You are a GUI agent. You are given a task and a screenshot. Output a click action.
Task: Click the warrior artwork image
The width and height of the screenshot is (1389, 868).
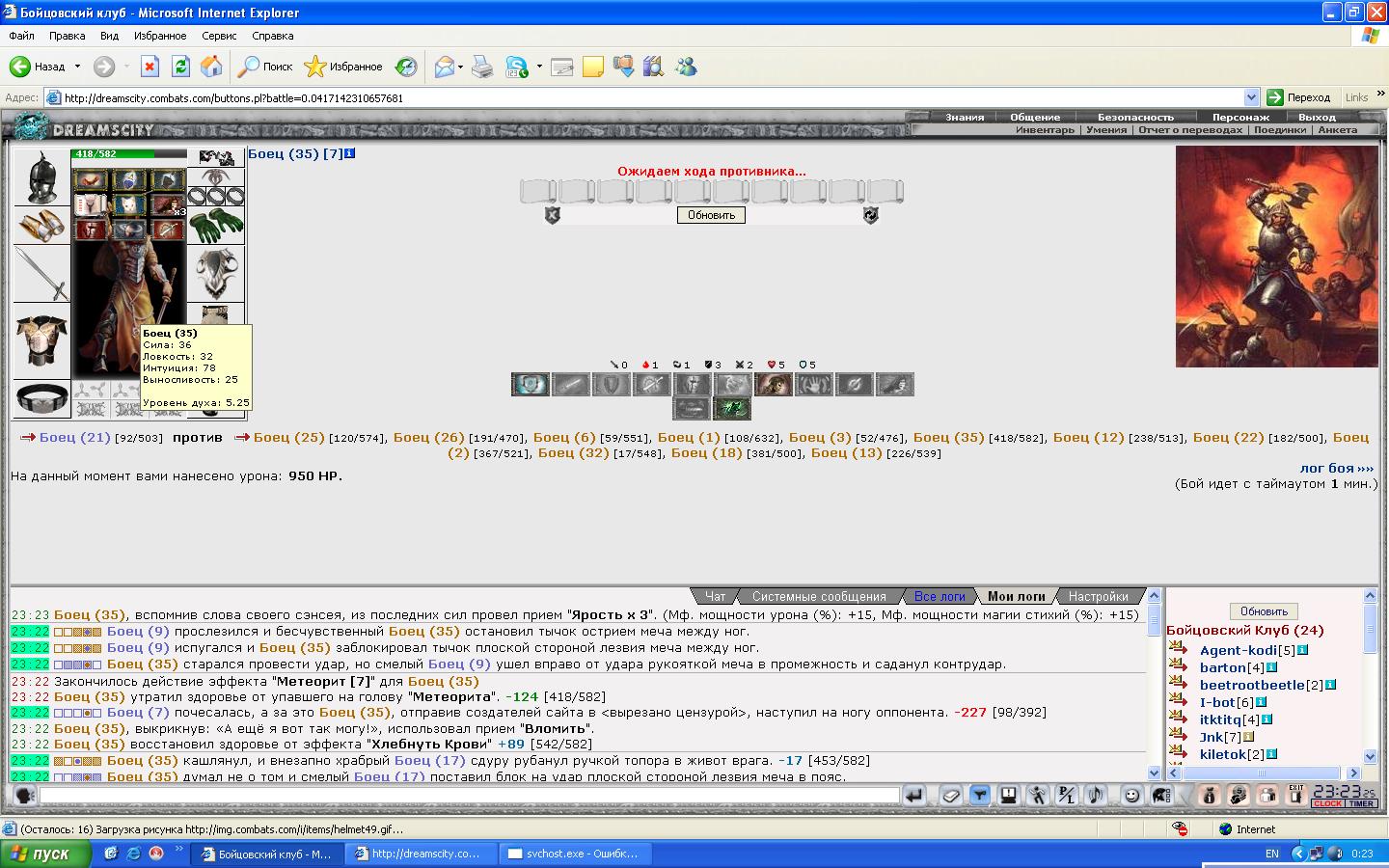click(1277, 257)
